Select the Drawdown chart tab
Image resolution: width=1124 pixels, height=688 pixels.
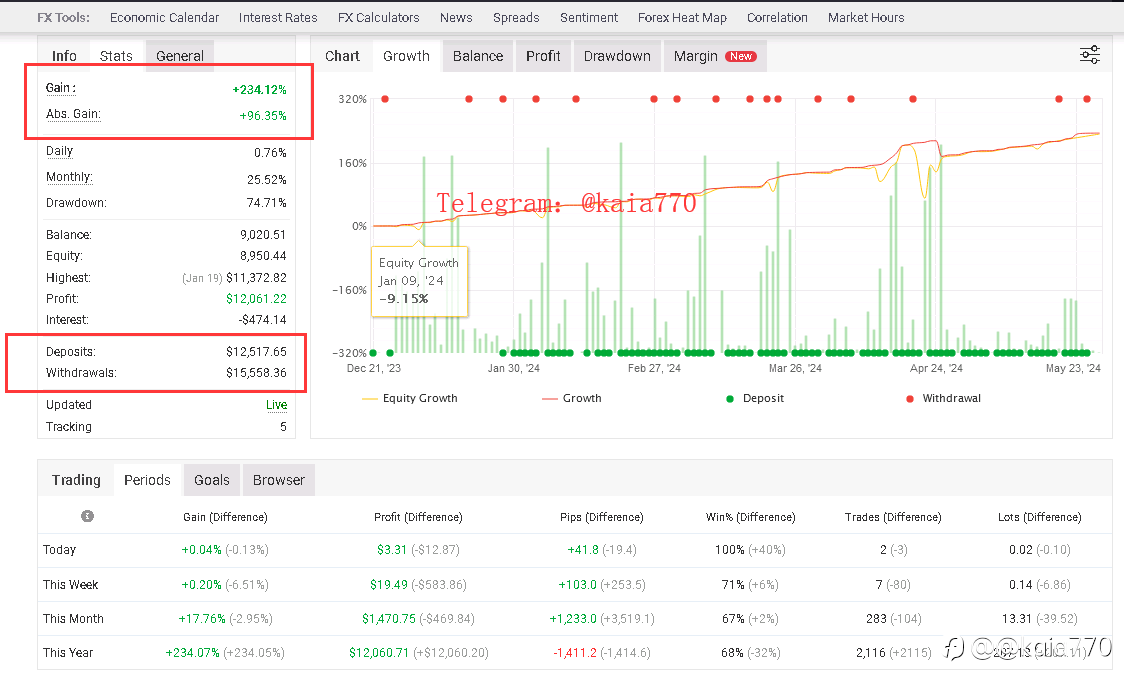(617, 56)
